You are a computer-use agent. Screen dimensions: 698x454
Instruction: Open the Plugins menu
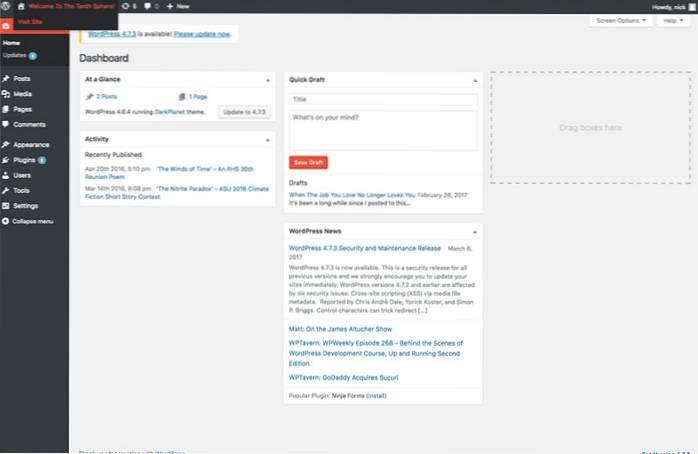click(24, 160)
